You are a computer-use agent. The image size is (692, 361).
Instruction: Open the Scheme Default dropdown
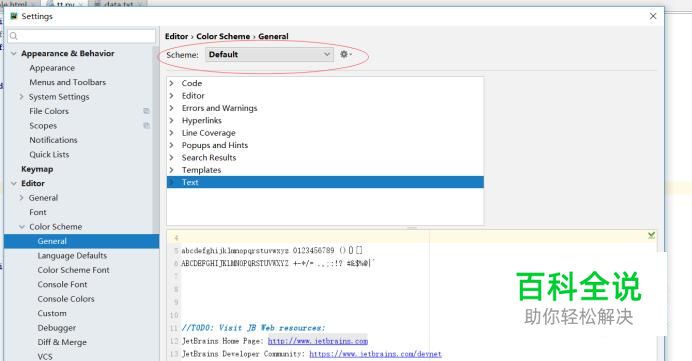click(x=269, y=54)
